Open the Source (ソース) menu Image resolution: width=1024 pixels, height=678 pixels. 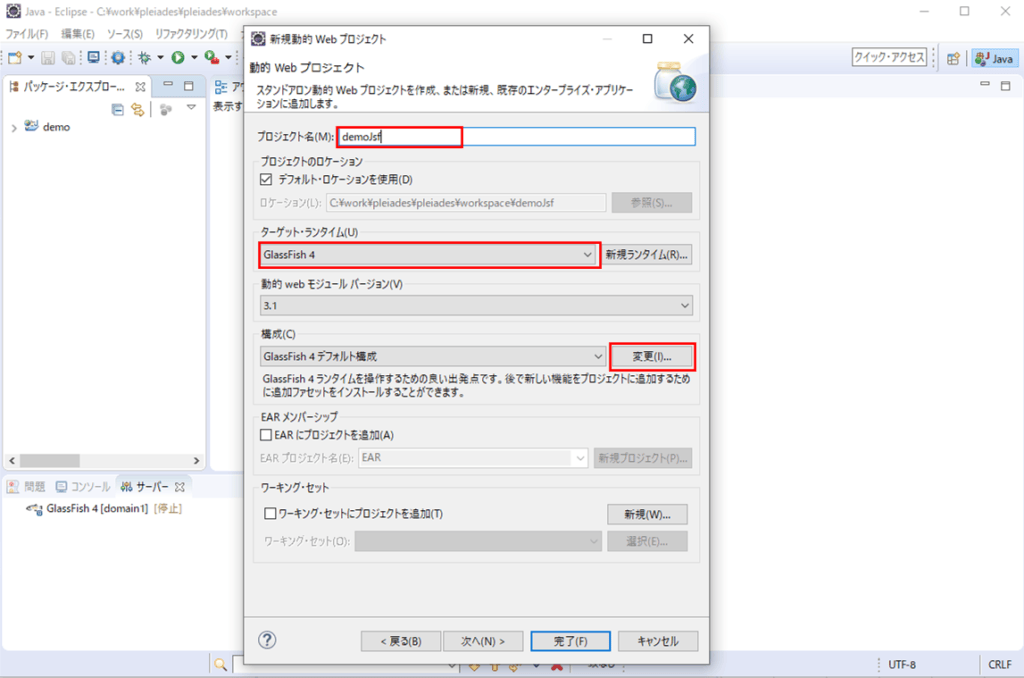[125, 34]
